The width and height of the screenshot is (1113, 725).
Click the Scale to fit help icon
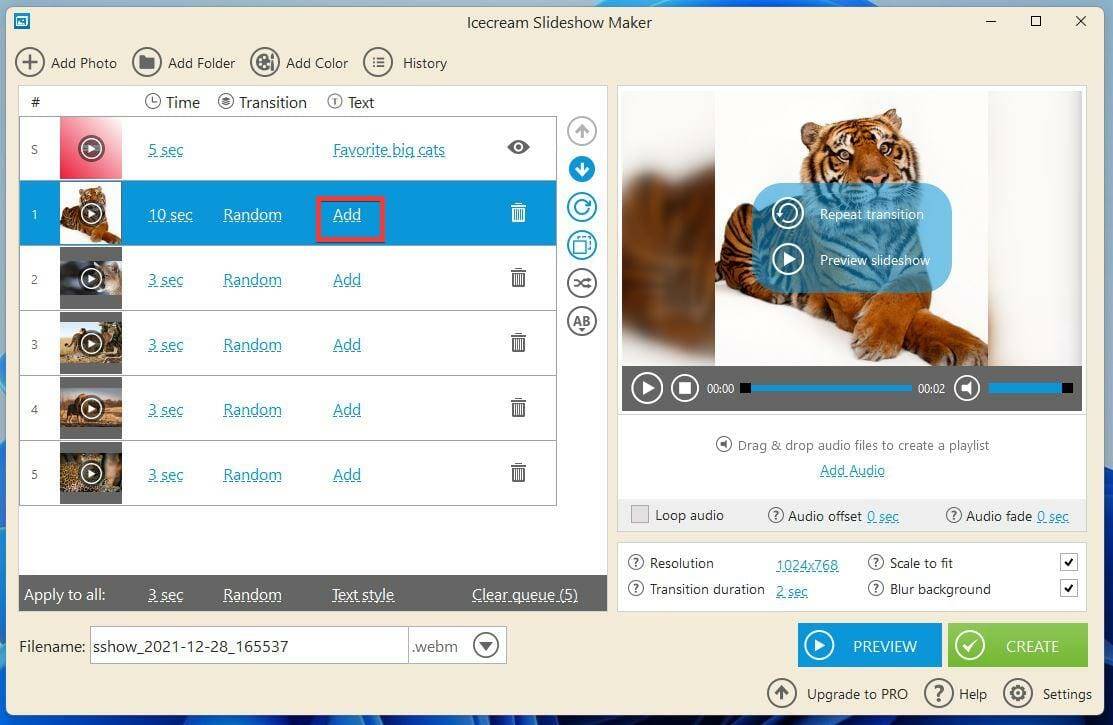pyautogui.click(x=876, y=562)
